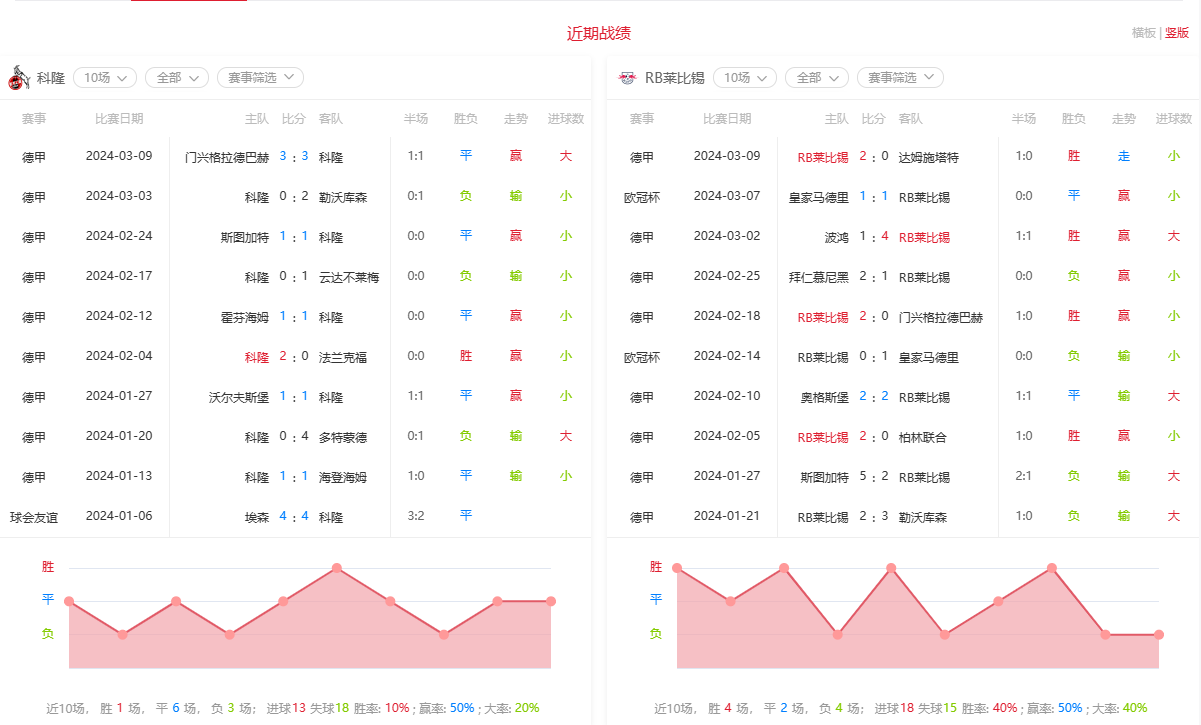Click 门兴格拉德巴赫 team in 科隆's first match
Image resolution: width=1201 pixels, height=725 pixels.
(x=227, y=157)
